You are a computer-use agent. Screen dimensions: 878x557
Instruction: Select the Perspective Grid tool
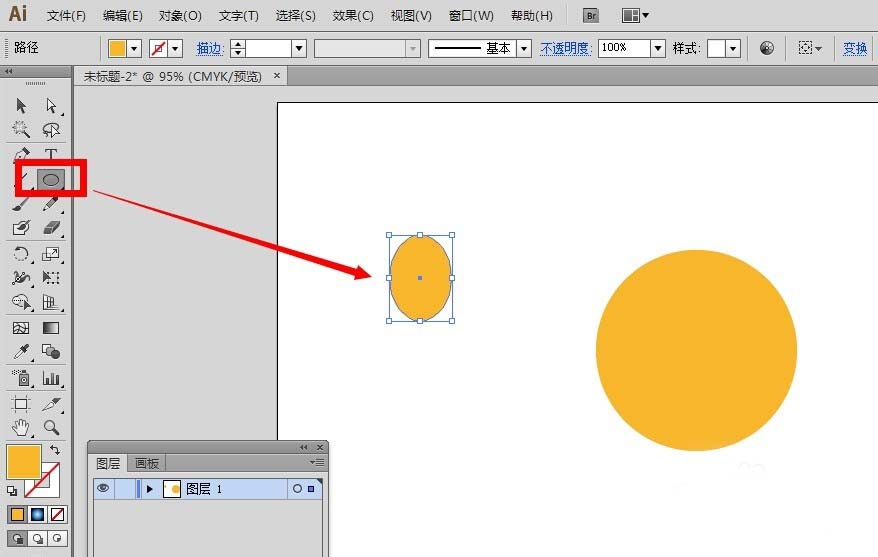51,302
